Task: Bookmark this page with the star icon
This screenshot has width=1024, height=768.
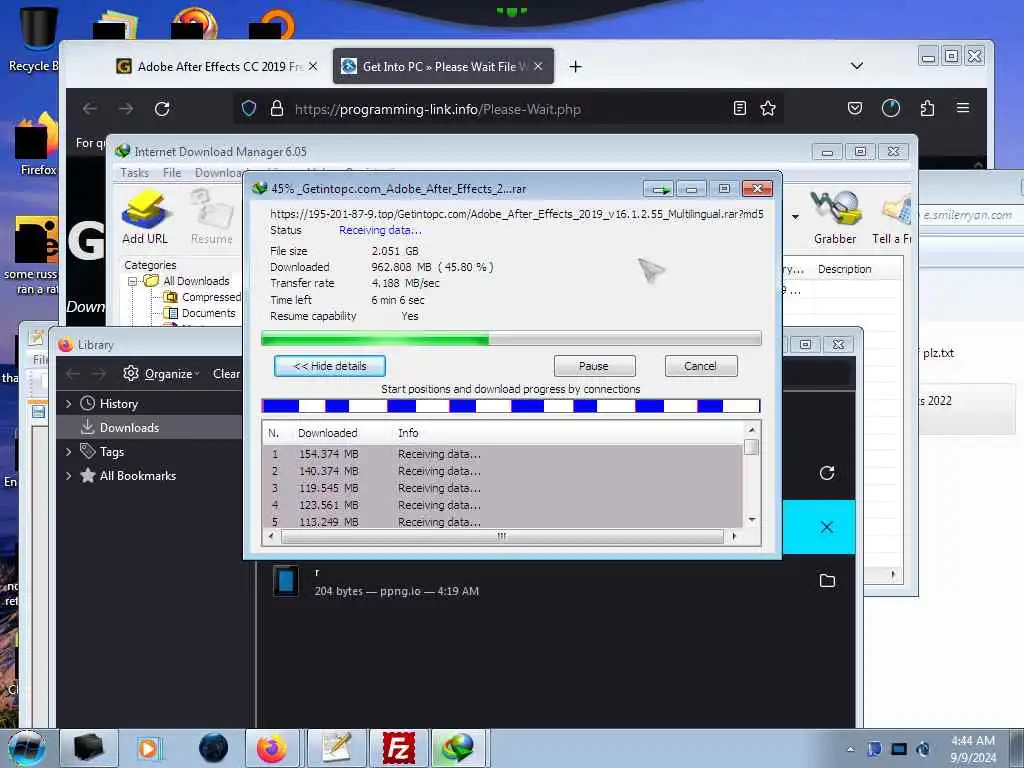Action: [768, 108]
